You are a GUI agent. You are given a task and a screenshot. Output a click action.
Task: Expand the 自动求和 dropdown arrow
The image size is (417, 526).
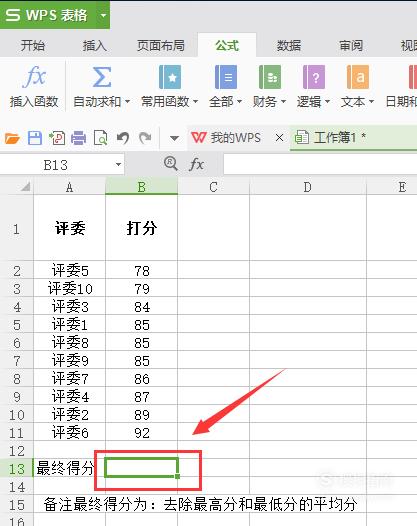(127, 101)
